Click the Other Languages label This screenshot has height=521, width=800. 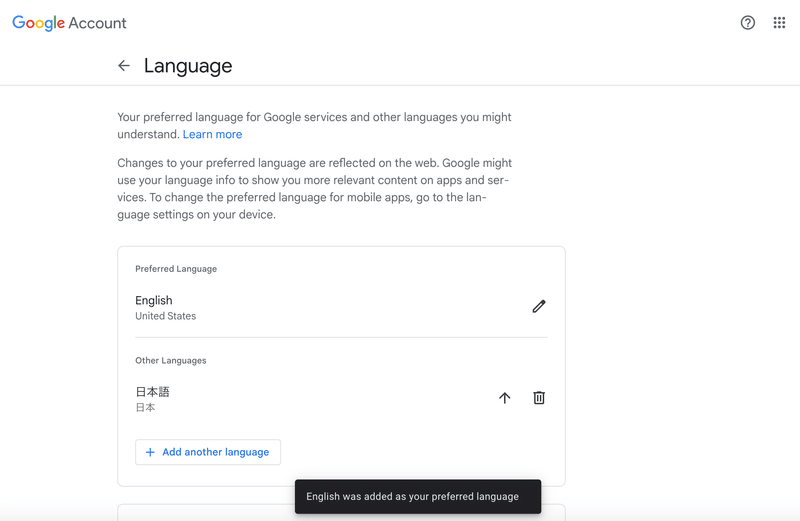(x=170, y=361)
